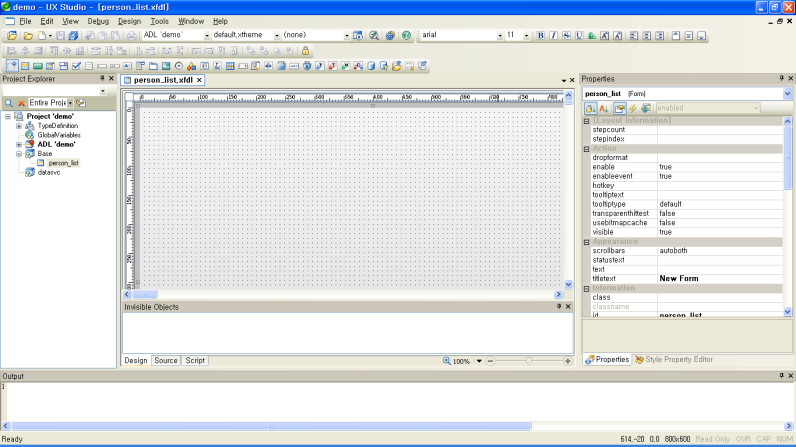Image resolution: width=796 pixels, height=447 pixels.
Task: Toggle pin on Project Explorer panel
Action: point(102,79)
